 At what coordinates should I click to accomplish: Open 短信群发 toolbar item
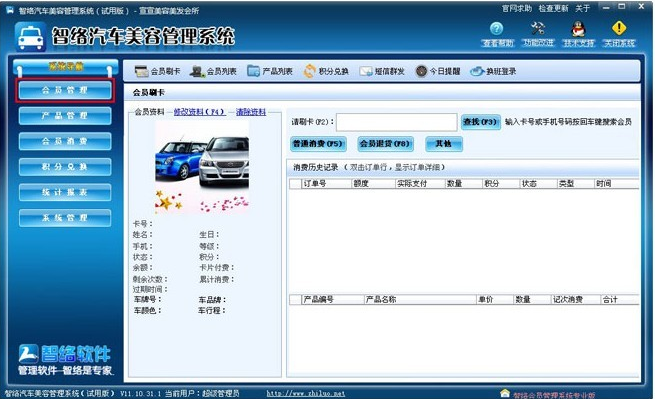pyautogui.click(x=382, y=71)
